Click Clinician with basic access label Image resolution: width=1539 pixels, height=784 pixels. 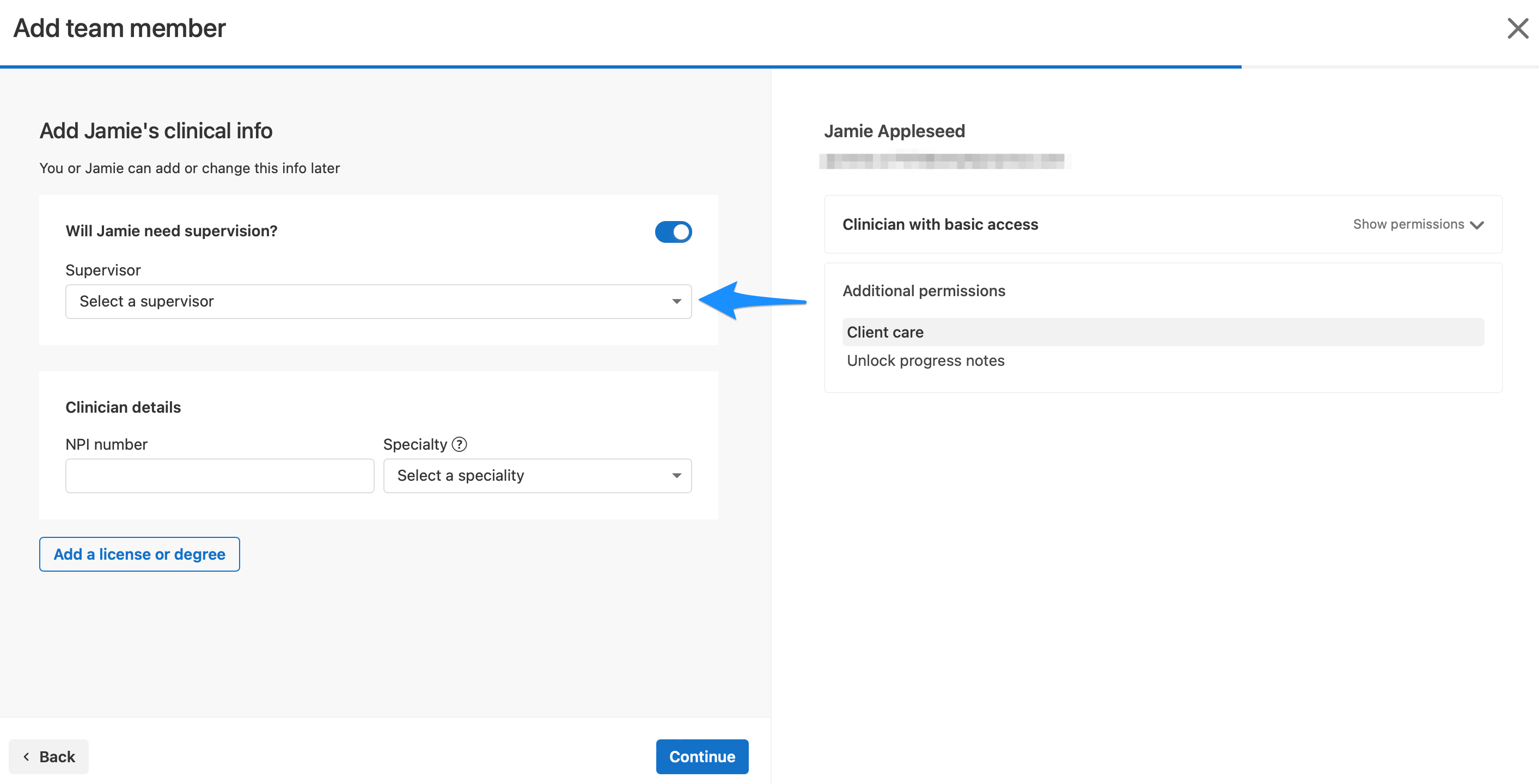(x=940, y=224)
